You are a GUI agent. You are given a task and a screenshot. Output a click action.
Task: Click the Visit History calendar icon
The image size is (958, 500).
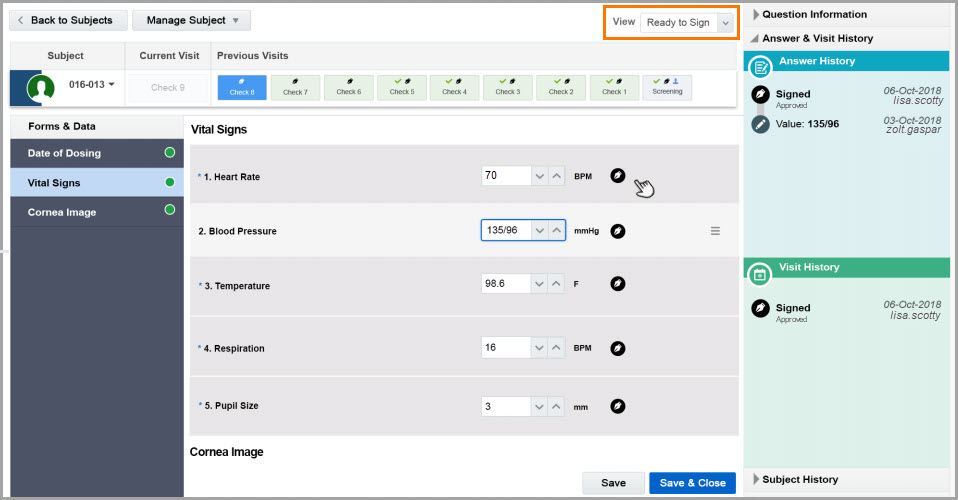759,273
